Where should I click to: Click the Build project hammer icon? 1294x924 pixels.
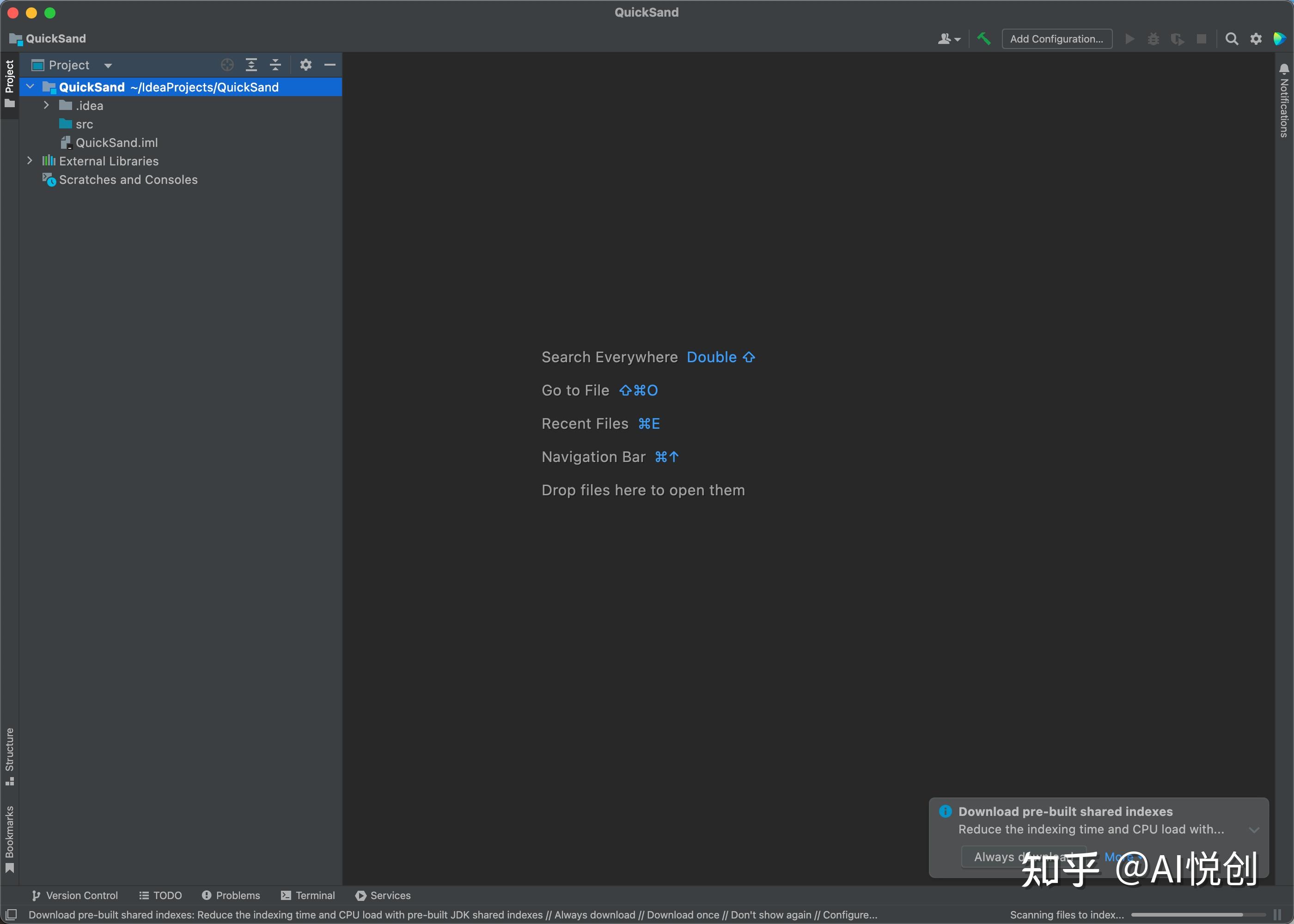(x=983, y=39)
